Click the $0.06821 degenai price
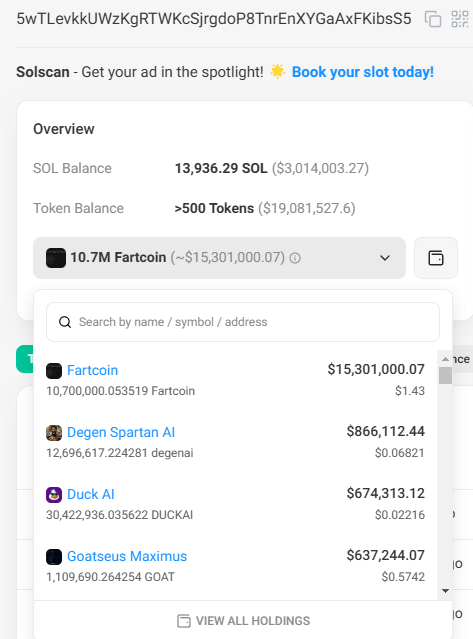473x639 pixels. pyautogui.click(x=400, y=453)
